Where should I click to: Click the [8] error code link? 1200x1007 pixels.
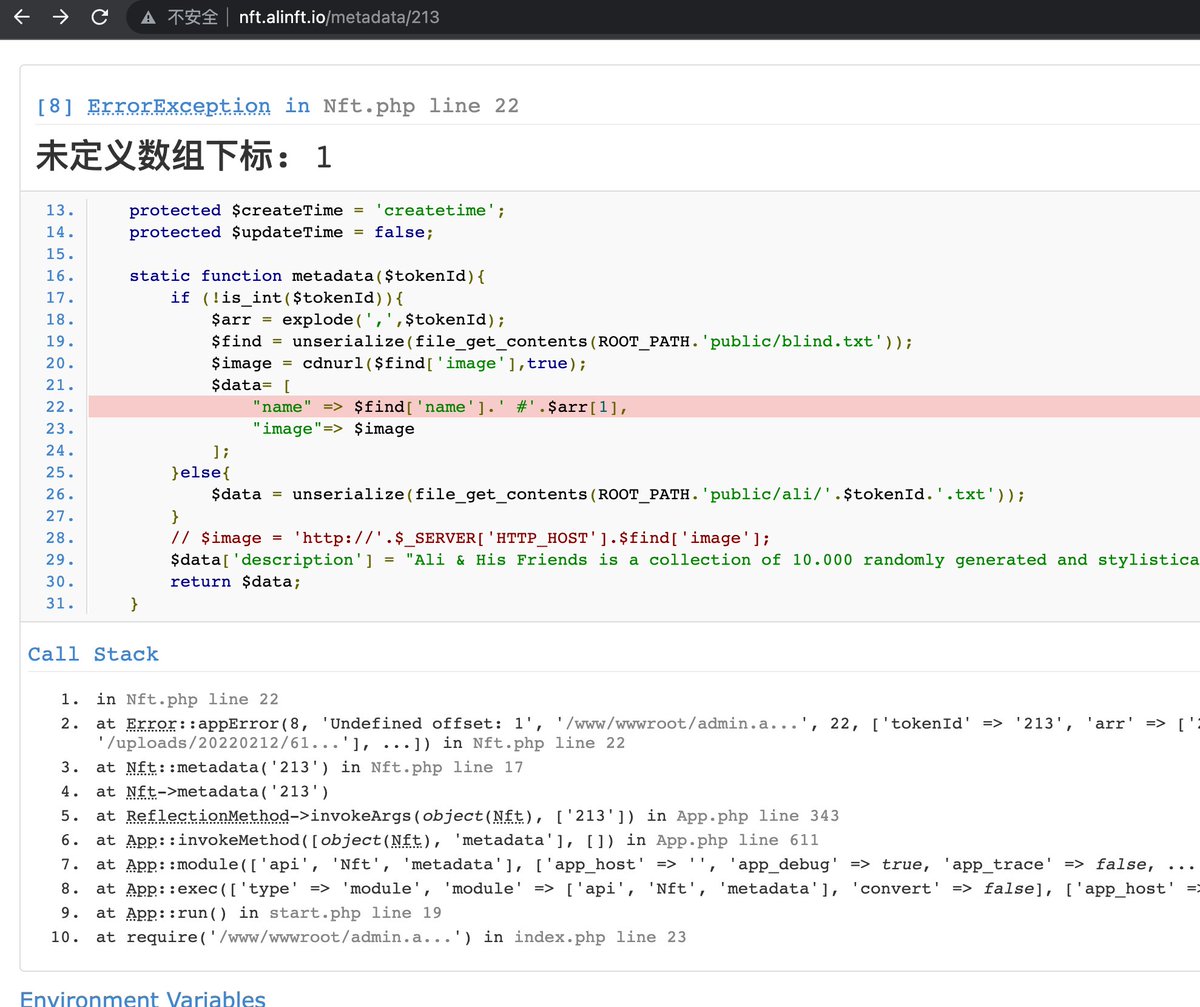click(x=55, y=106)
